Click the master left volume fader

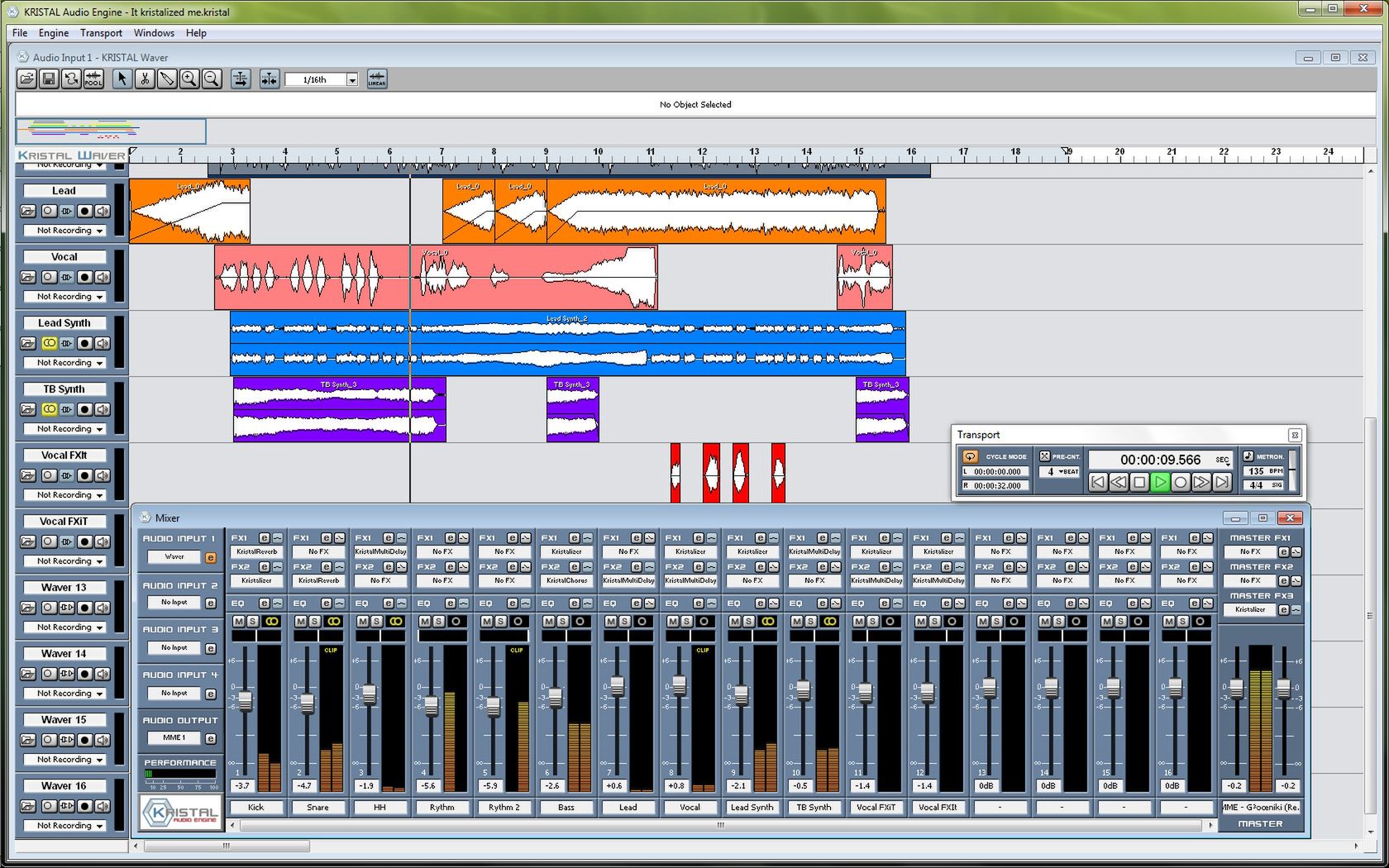click(1236, 688)
